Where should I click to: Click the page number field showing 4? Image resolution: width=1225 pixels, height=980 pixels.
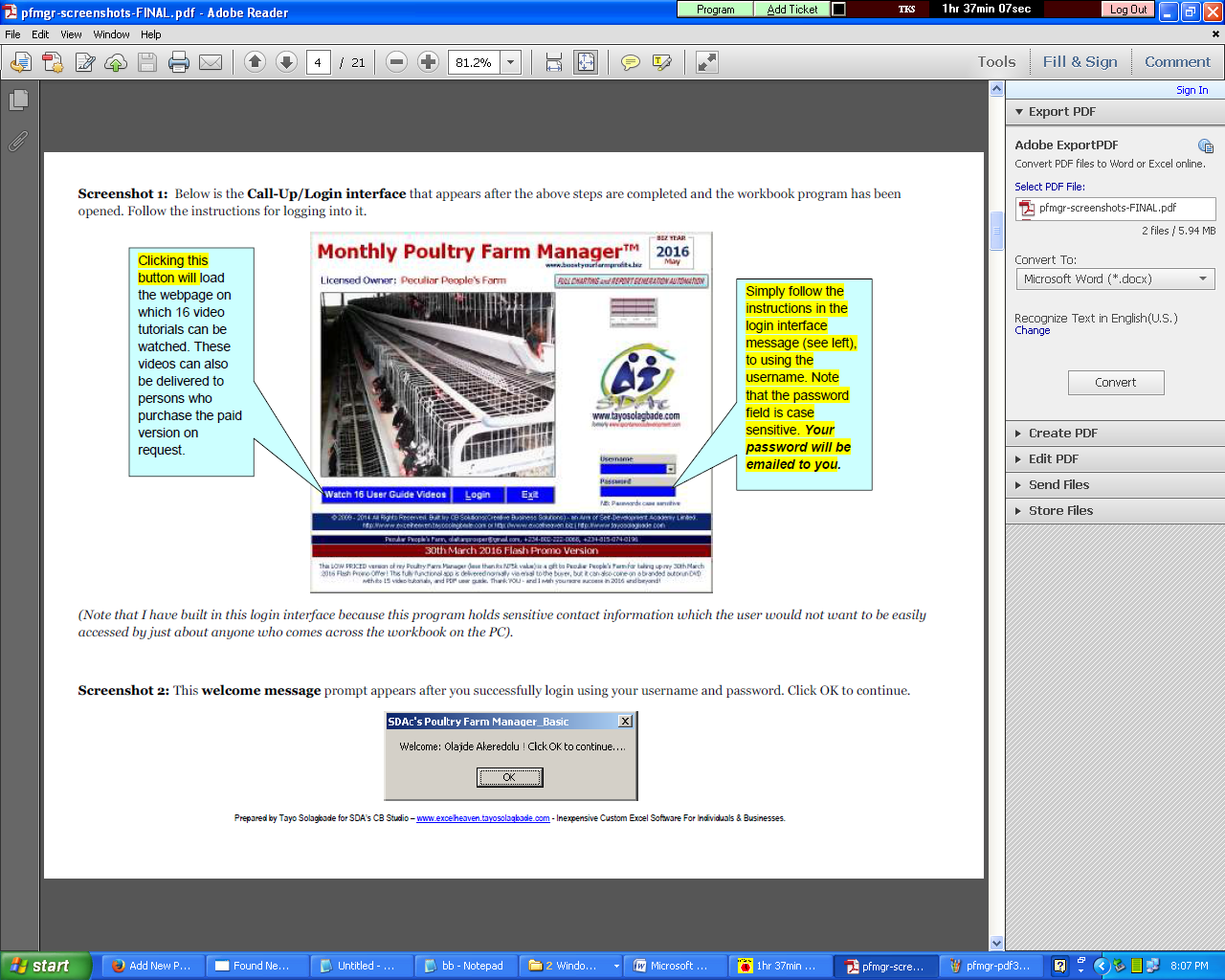point(319,62)
